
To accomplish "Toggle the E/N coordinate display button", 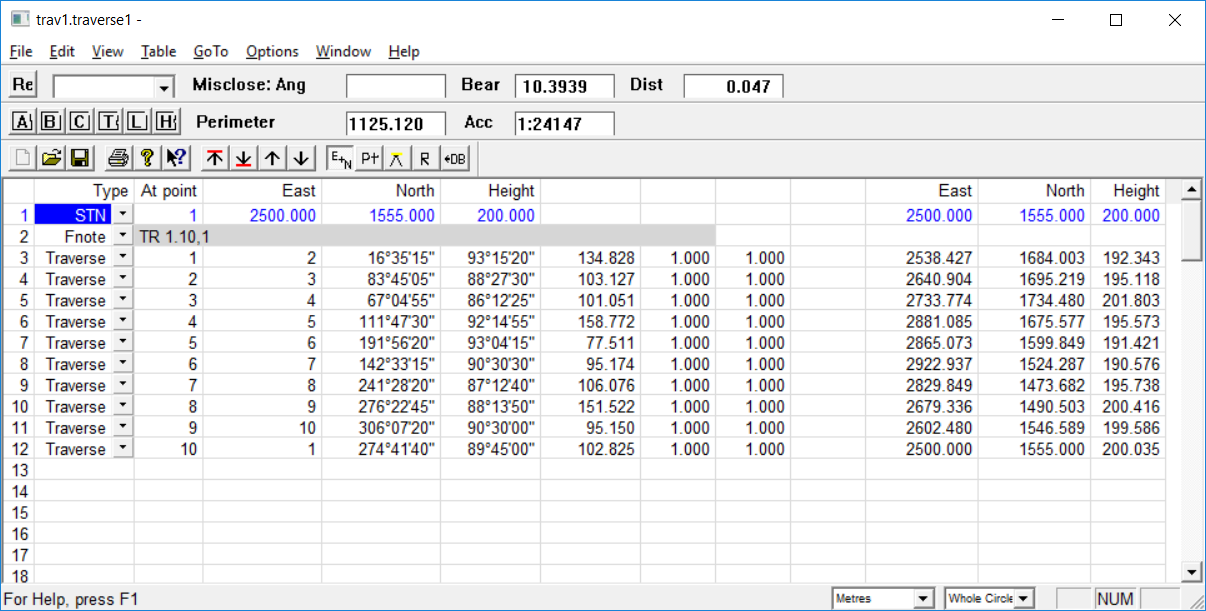I will pyautogui.click(x=340, y=158).
